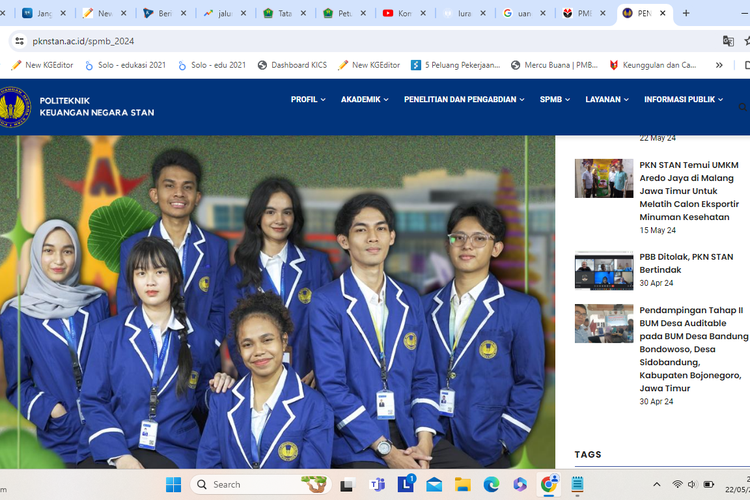Open the Notepad app in taskbar
750x500 pixels.
(577, 485)
